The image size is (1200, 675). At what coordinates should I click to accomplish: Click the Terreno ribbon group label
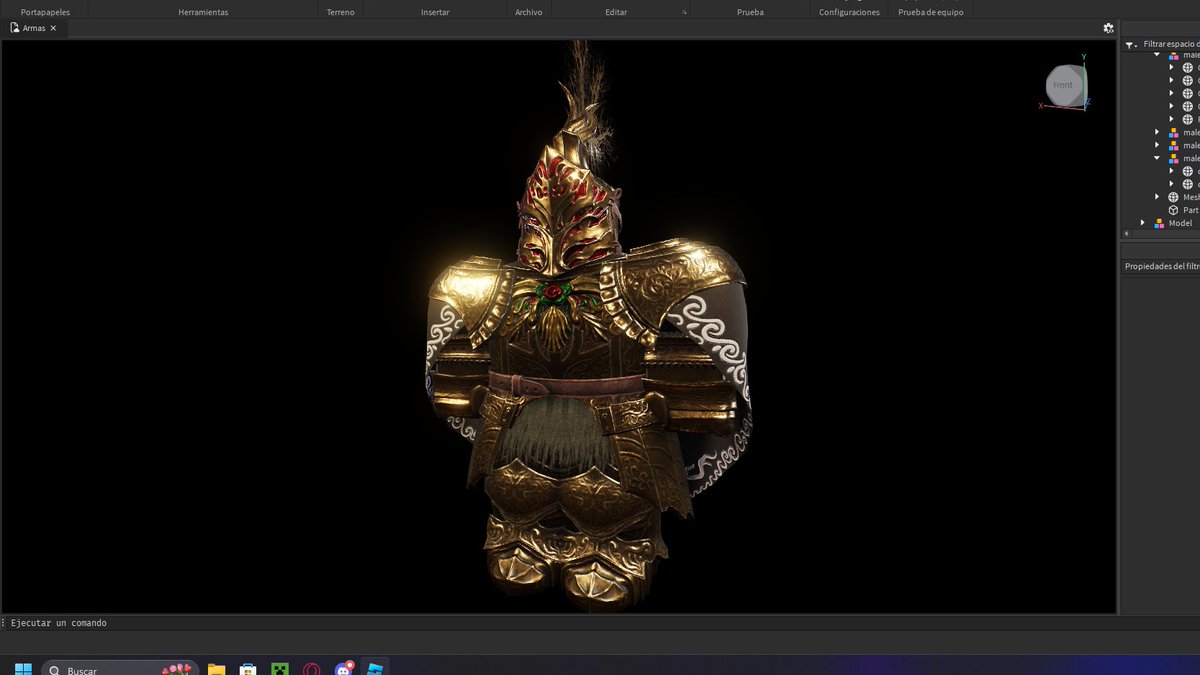pos(340,12)
